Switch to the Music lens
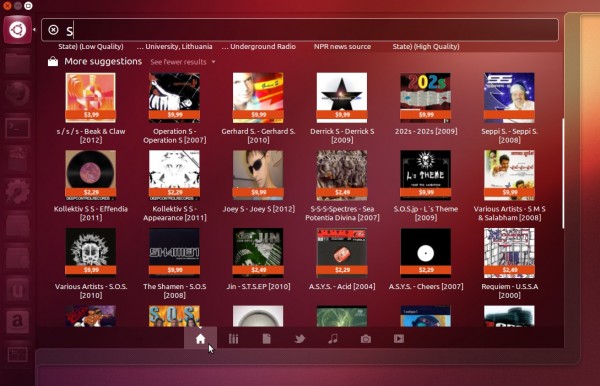600x386 pixels. tap(333, 339)
